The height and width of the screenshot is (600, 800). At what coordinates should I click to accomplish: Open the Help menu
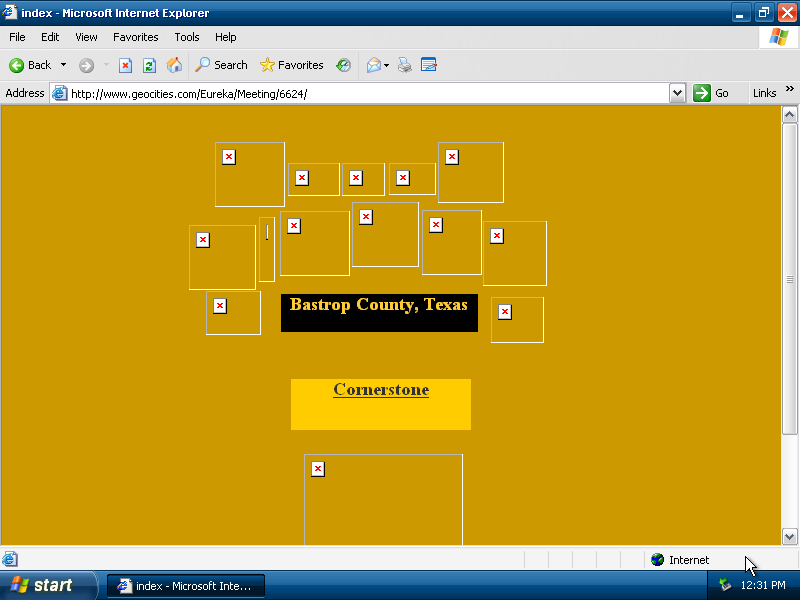[226, 37]
